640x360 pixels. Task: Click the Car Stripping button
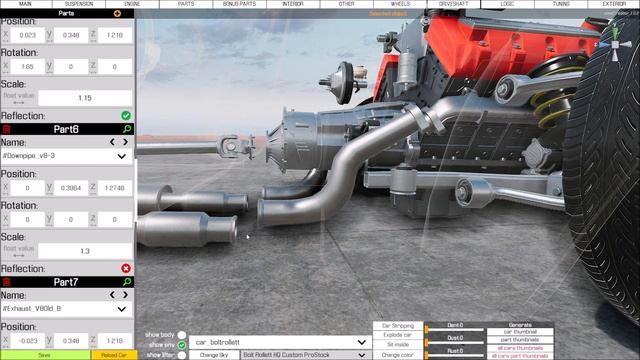coord(398,326)
